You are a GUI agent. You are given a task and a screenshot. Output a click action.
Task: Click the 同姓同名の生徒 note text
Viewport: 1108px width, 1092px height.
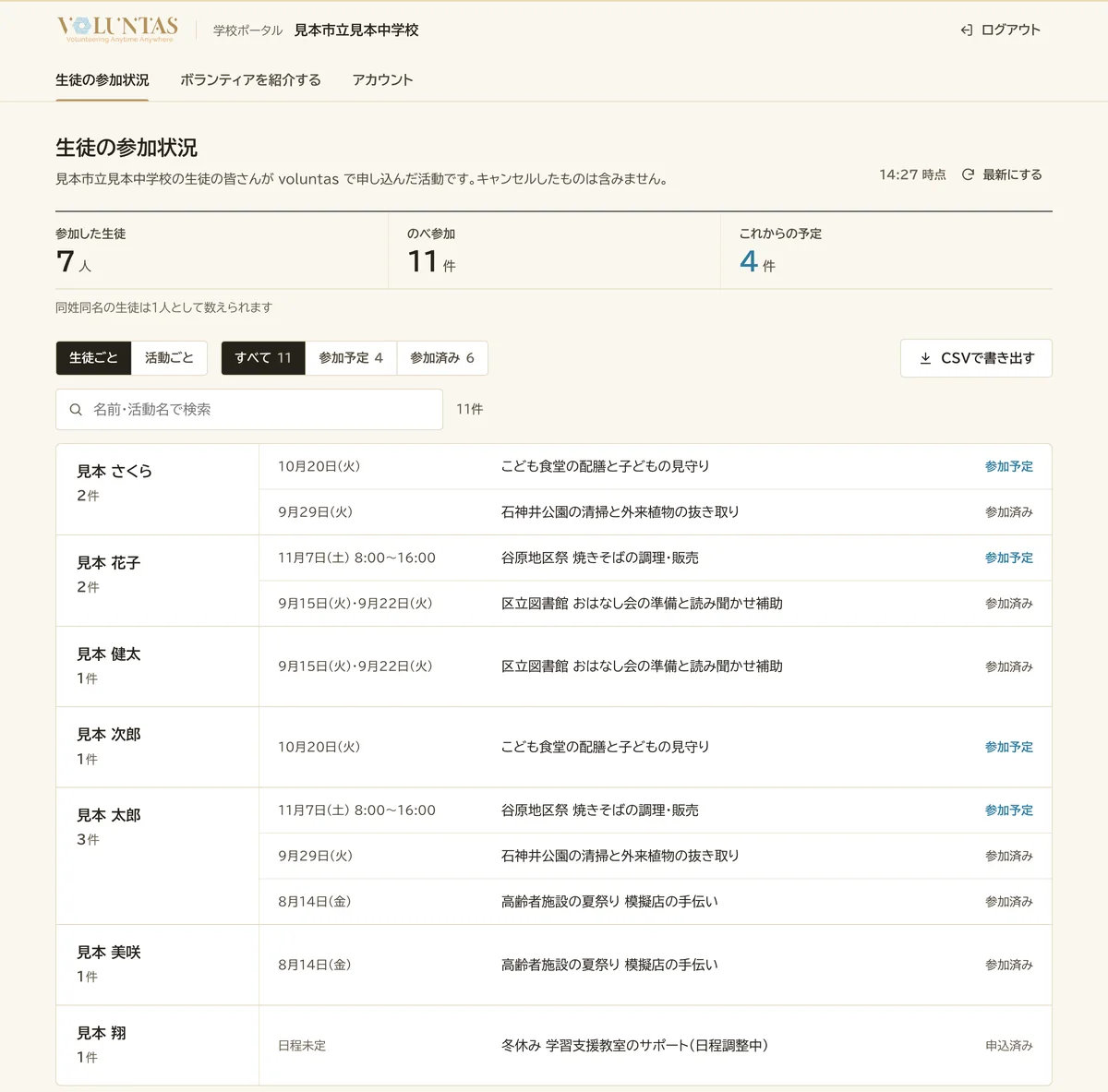[163, 307]
